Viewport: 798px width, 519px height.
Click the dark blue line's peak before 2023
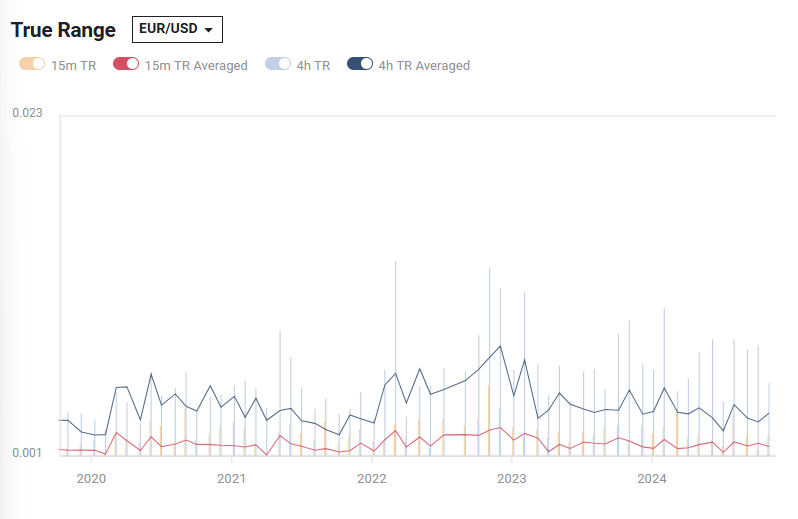(500, 346)
